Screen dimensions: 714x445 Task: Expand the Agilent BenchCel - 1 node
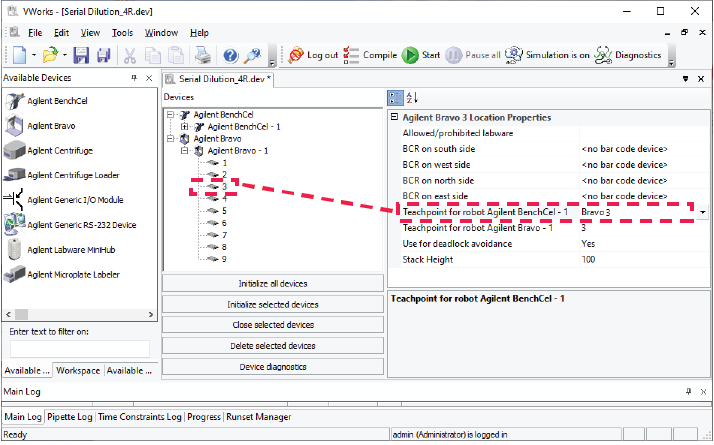184,127
